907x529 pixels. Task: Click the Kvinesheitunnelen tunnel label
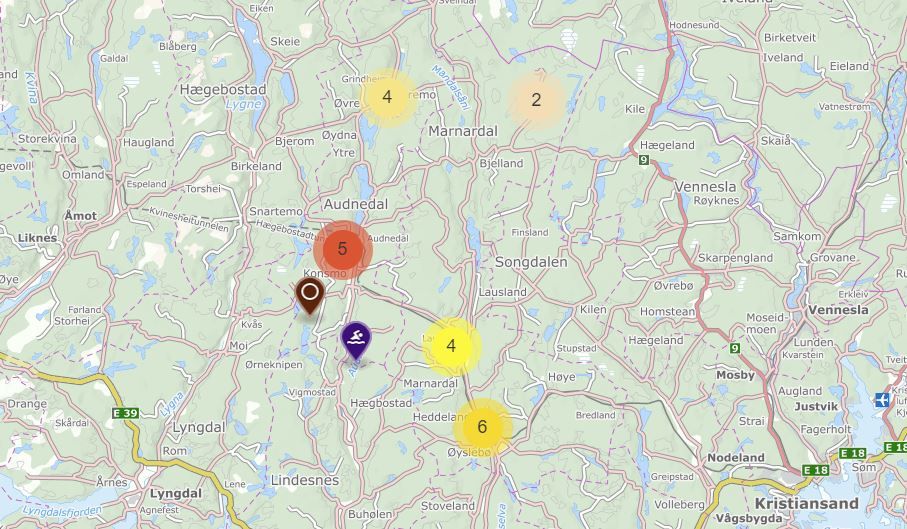coord(189,219)
